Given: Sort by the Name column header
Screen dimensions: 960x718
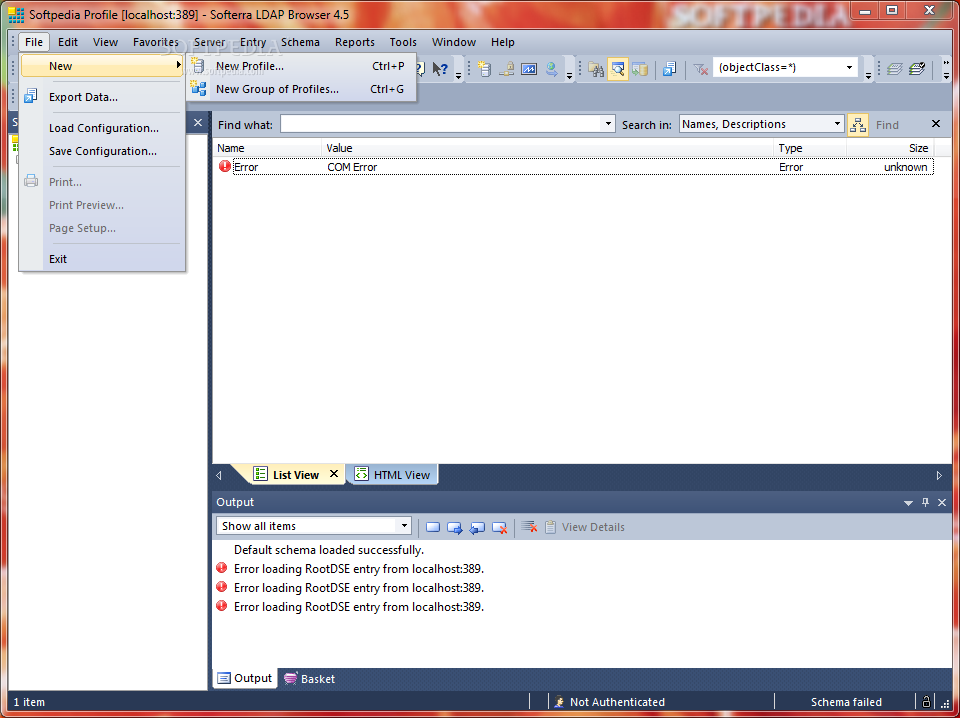Looking at the screenshot, I should [x=267, y=148].
